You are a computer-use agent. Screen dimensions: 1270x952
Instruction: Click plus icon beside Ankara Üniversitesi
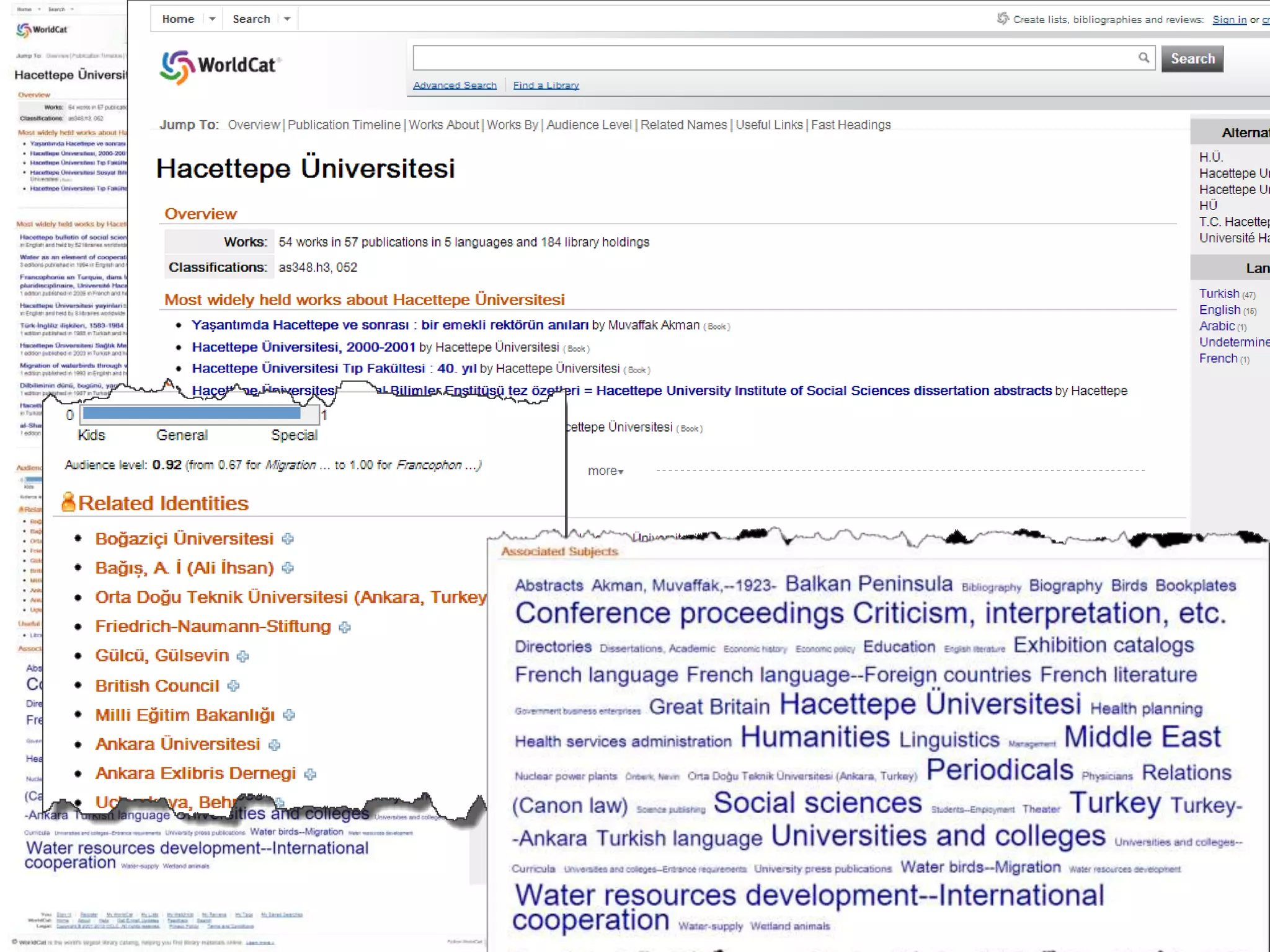tap(274, 745)
